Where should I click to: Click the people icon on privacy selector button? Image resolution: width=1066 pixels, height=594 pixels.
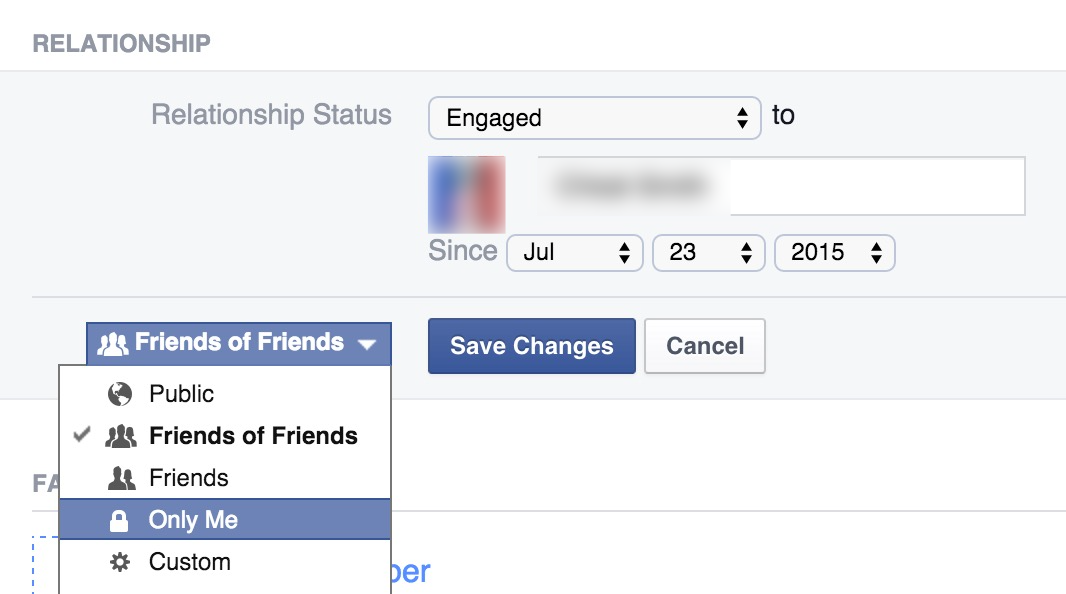click(x=114, y=344)
